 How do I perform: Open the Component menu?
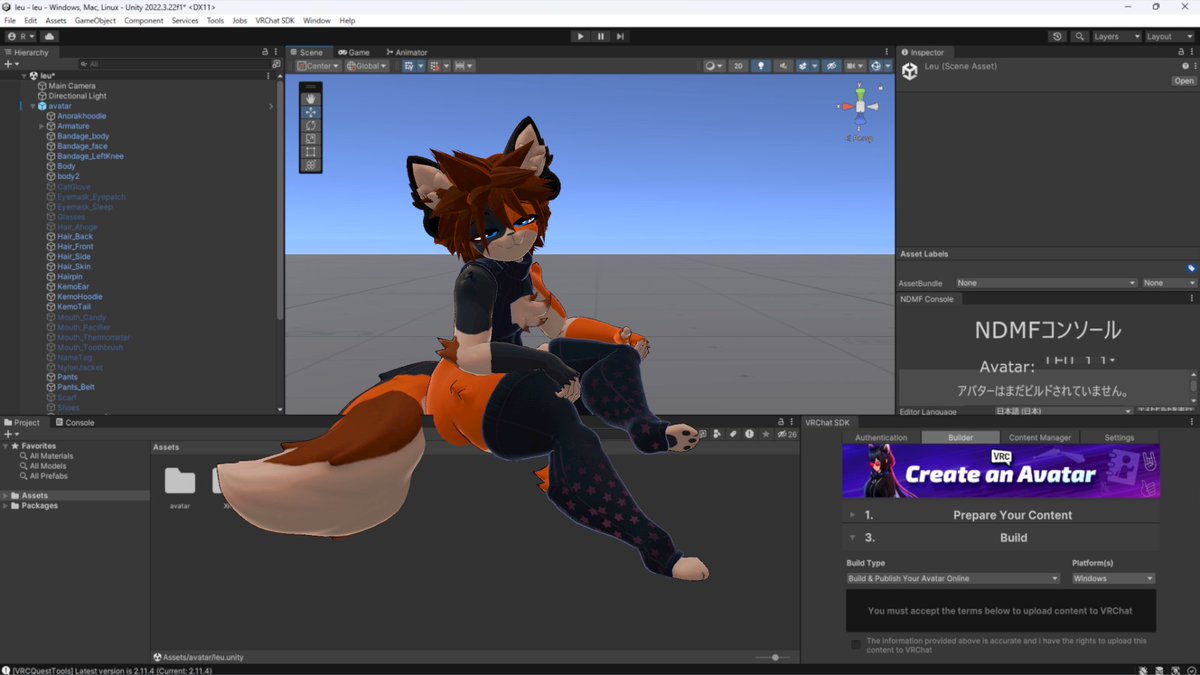(x=144, y=20)
